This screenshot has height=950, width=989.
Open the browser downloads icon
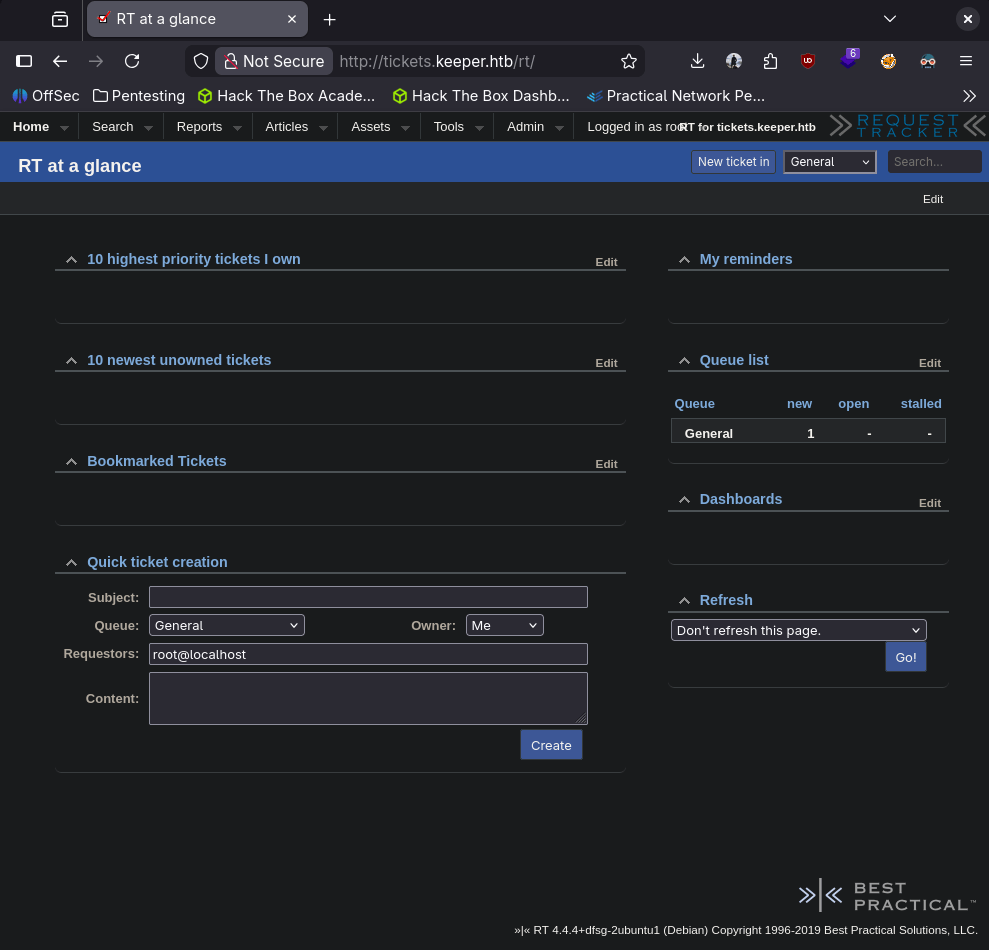click(698, 61)
